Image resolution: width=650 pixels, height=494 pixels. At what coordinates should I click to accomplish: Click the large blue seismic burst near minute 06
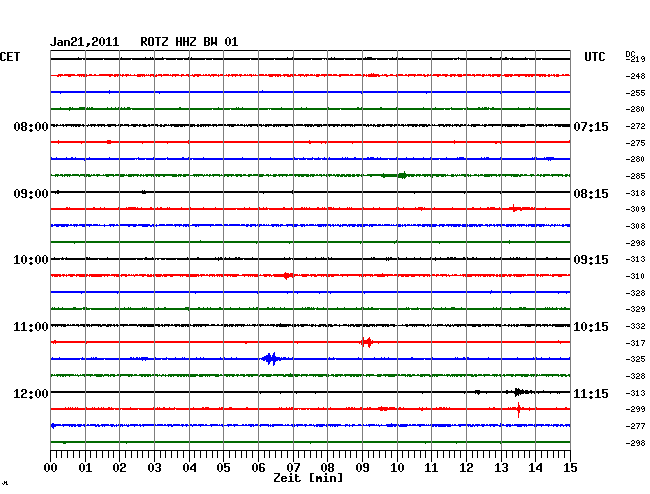(x=271, y=358)
